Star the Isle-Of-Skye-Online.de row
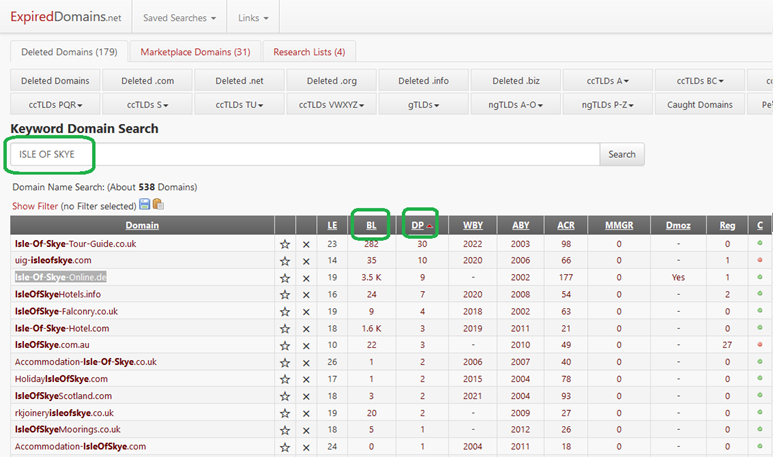773x457 pixels. pyautogui.click(x=284, y=278)
